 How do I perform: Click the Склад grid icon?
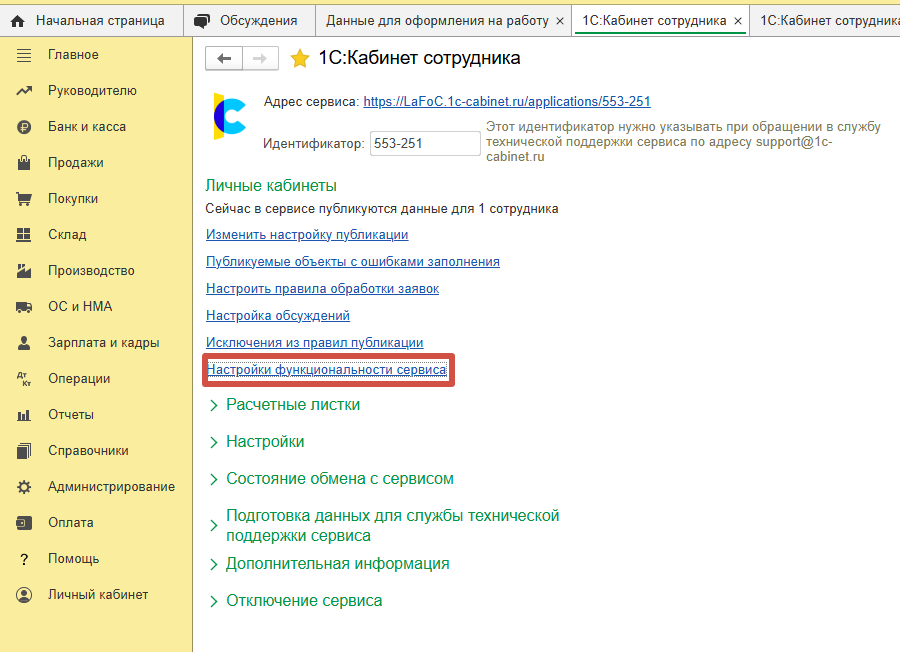(24, 235)
